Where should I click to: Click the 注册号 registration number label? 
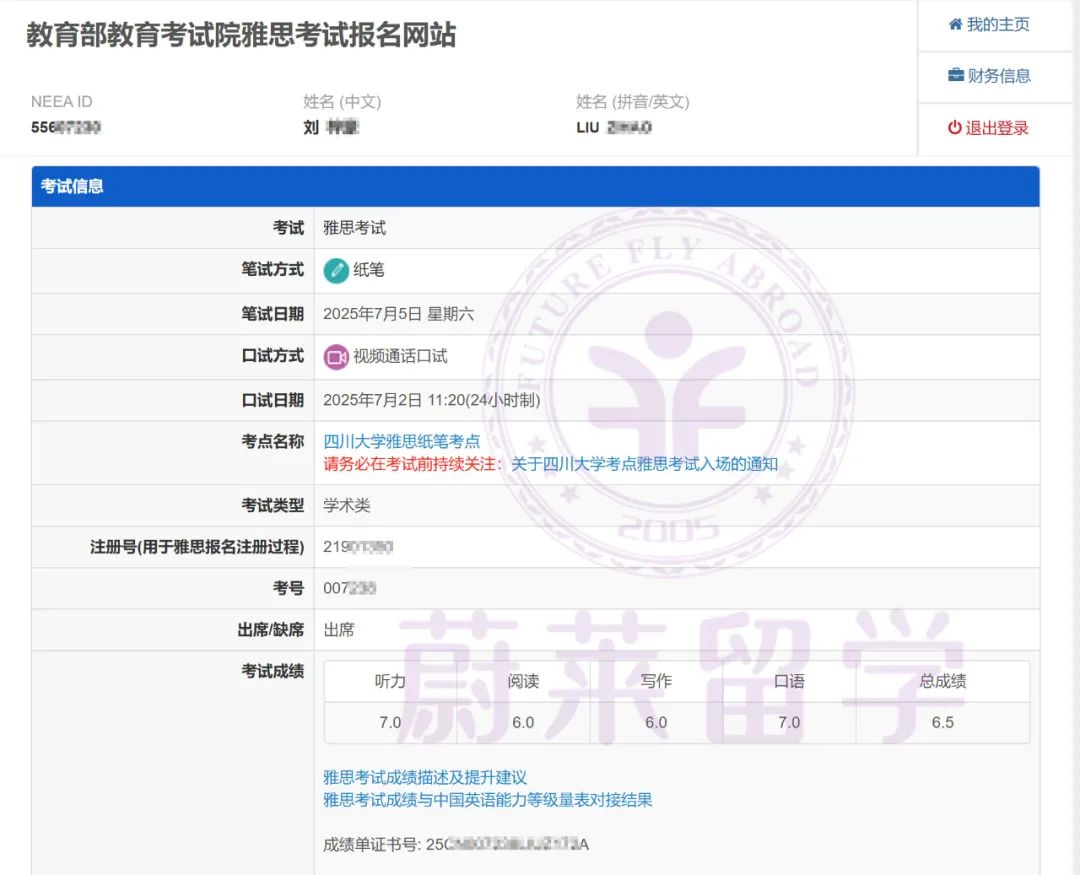click(197, 547)
